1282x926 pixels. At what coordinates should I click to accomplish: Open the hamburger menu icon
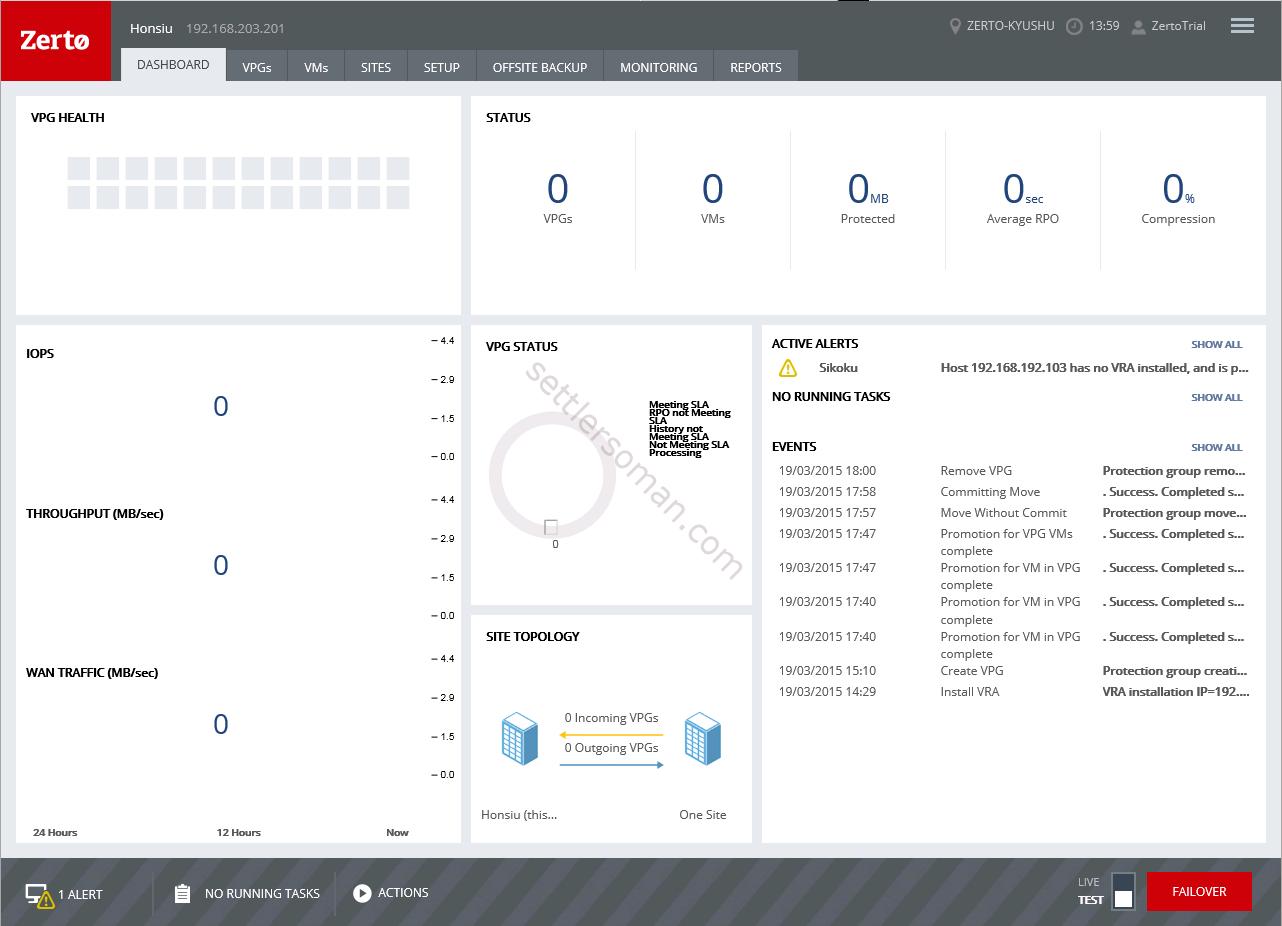click(1242, 26)
